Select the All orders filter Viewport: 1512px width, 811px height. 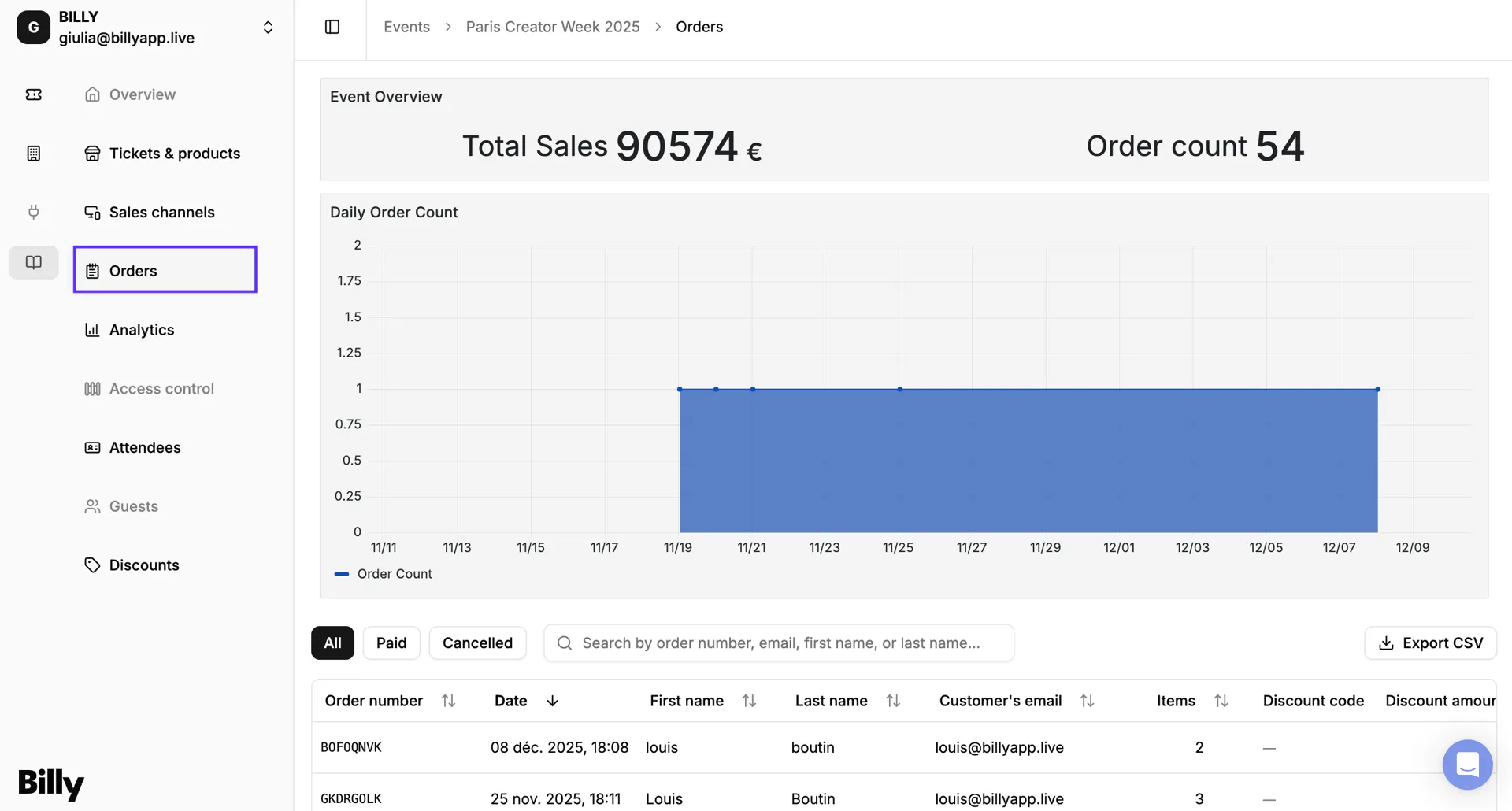tap(332, 643)
